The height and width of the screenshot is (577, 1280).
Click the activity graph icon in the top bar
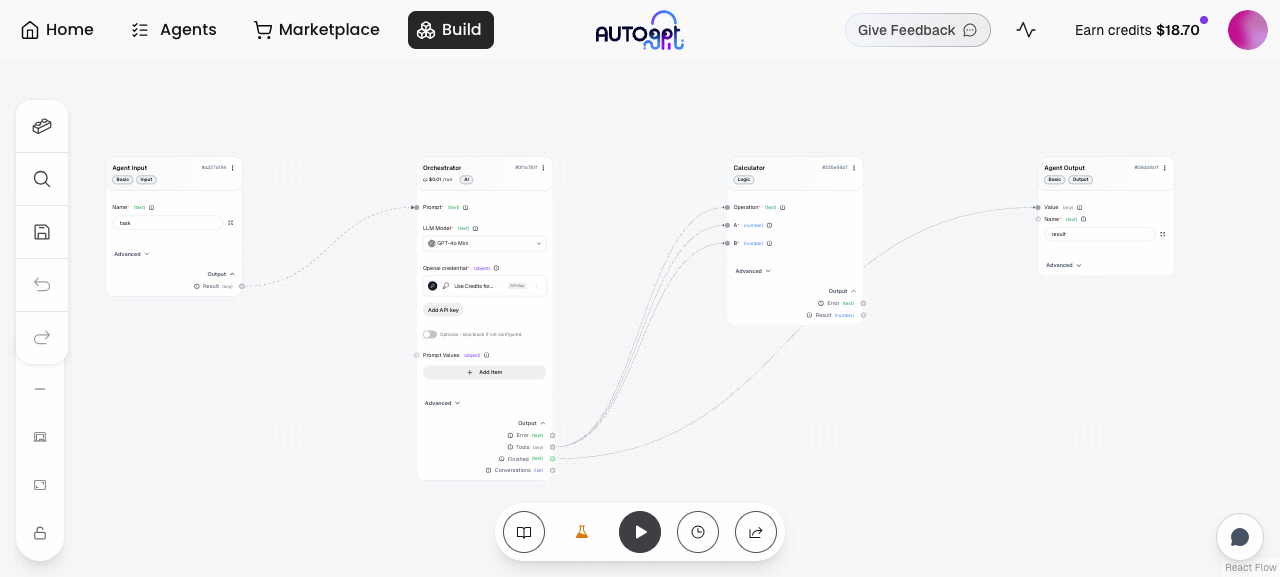point(1026,30)
